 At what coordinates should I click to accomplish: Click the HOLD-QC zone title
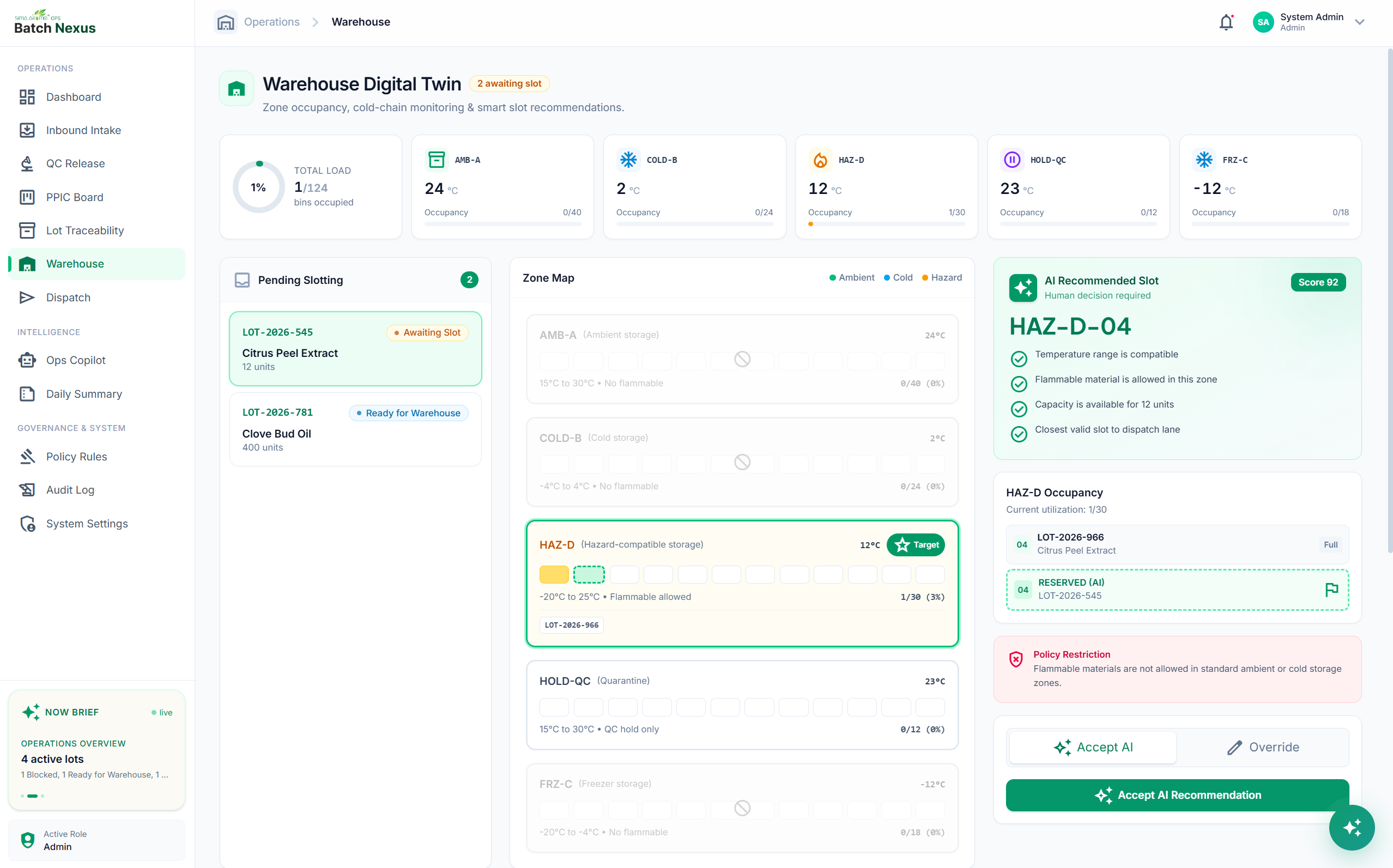[565, 681]
